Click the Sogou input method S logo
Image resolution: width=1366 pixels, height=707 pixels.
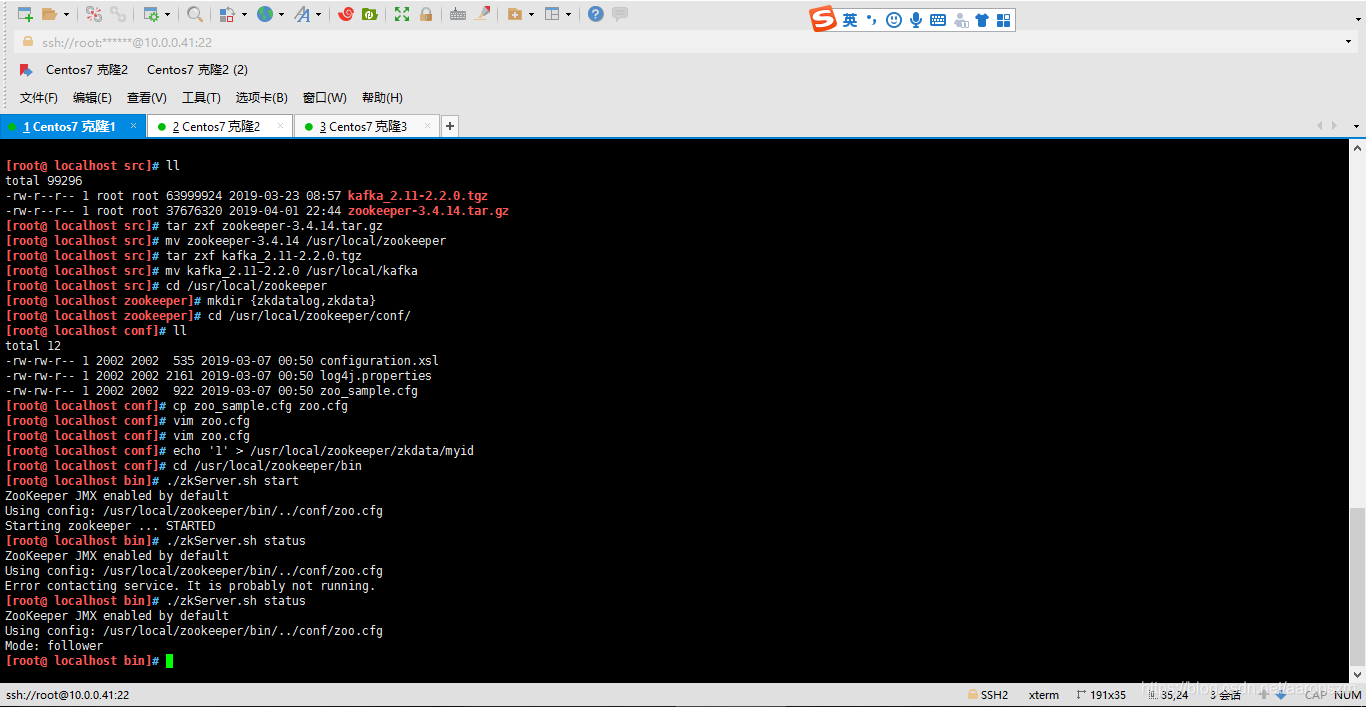823,19
